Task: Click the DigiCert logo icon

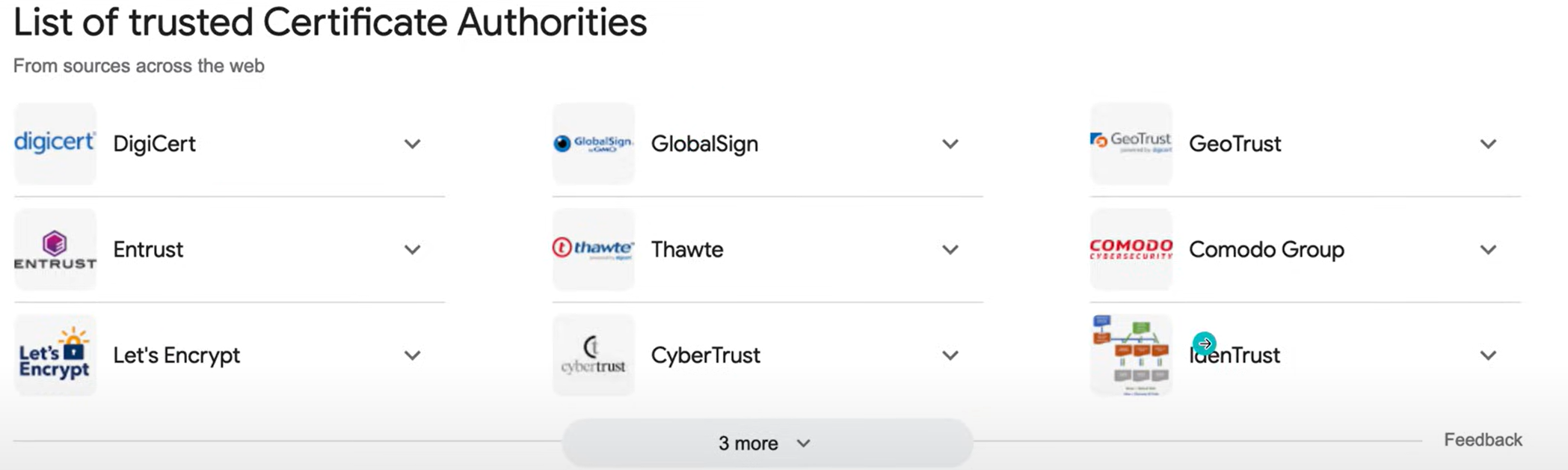Action: click(55, 143)
